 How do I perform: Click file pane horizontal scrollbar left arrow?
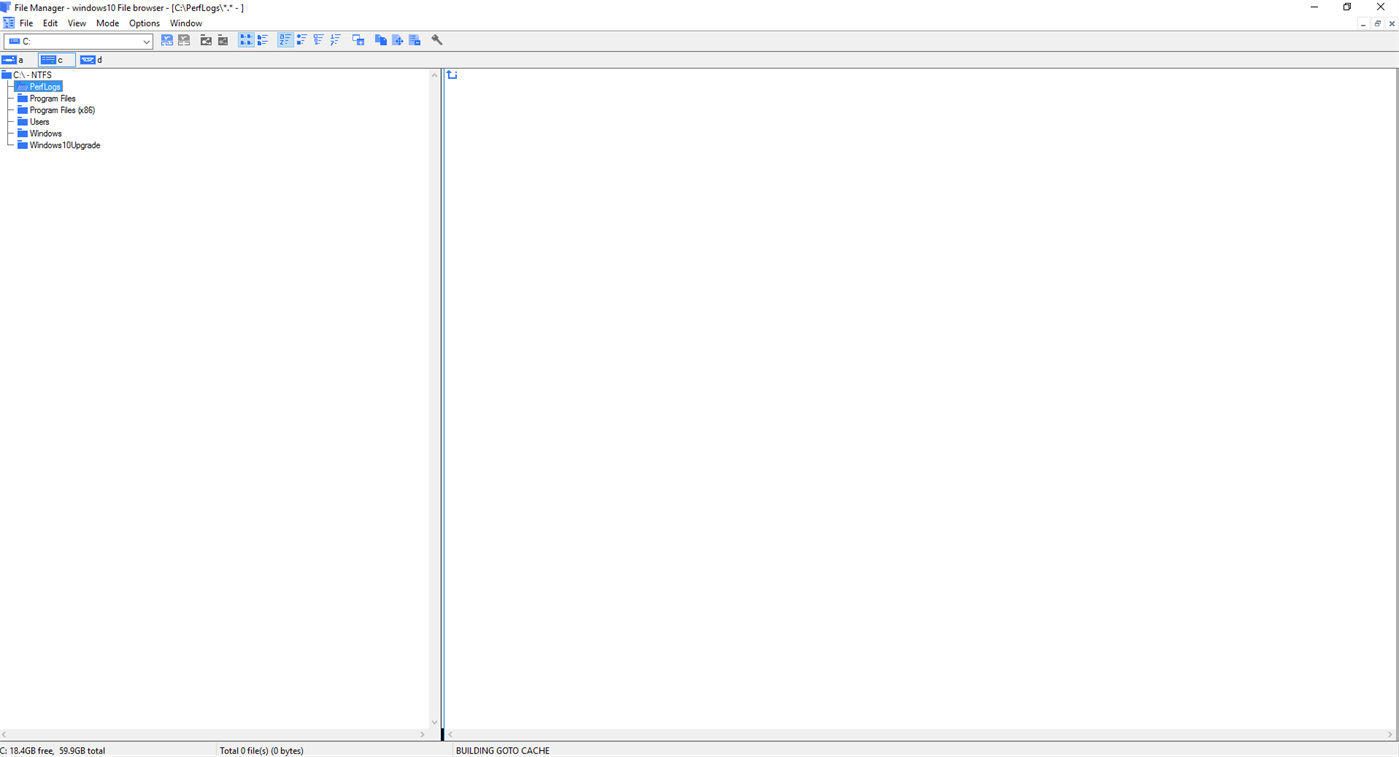(x=450, y=735)
